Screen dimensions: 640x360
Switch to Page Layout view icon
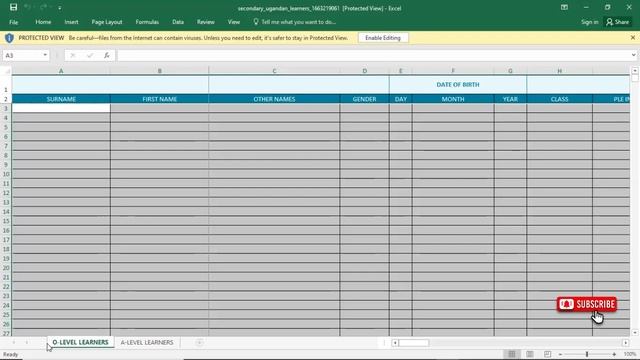[529, 354]
